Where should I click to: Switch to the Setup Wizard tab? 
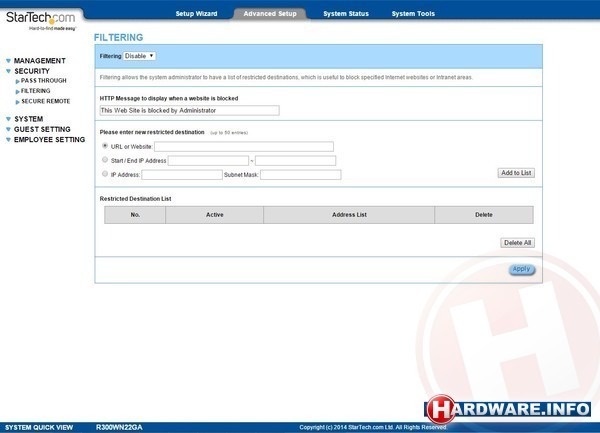[x=196, y=14]
